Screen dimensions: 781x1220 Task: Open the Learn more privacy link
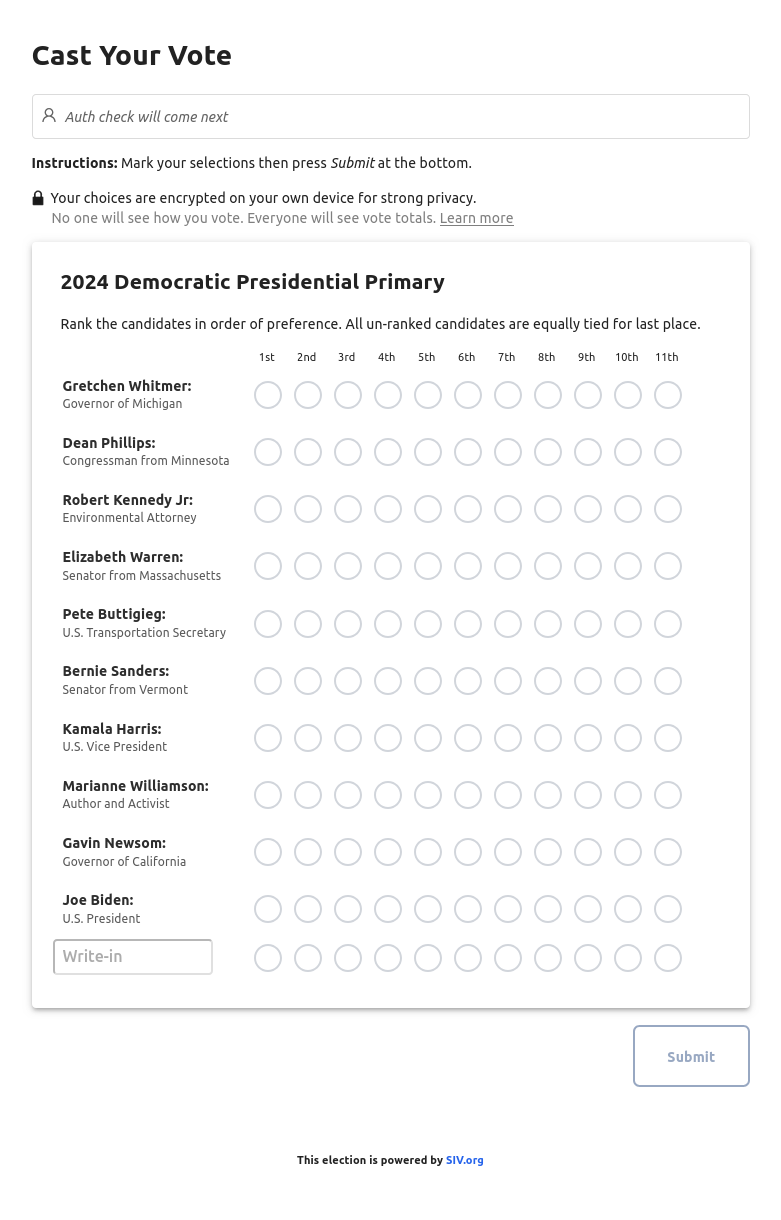476,218
